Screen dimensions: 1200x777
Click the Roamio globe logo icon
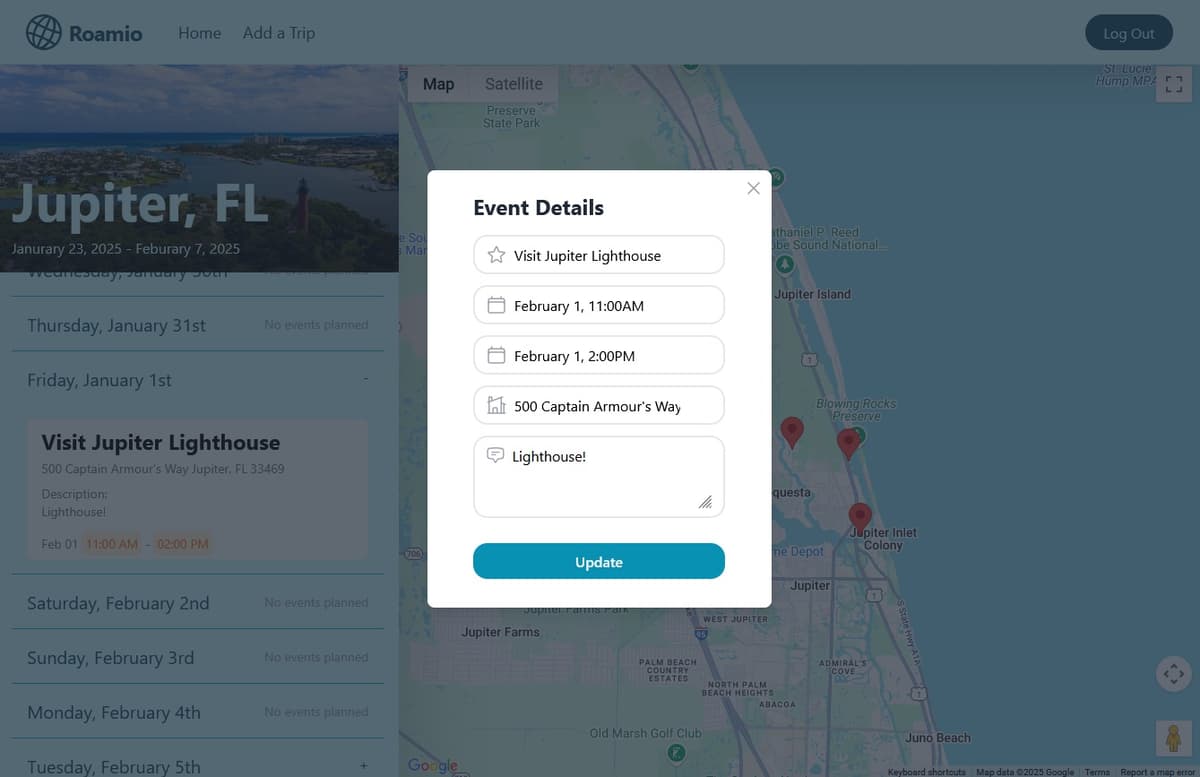tap(43, 33)
